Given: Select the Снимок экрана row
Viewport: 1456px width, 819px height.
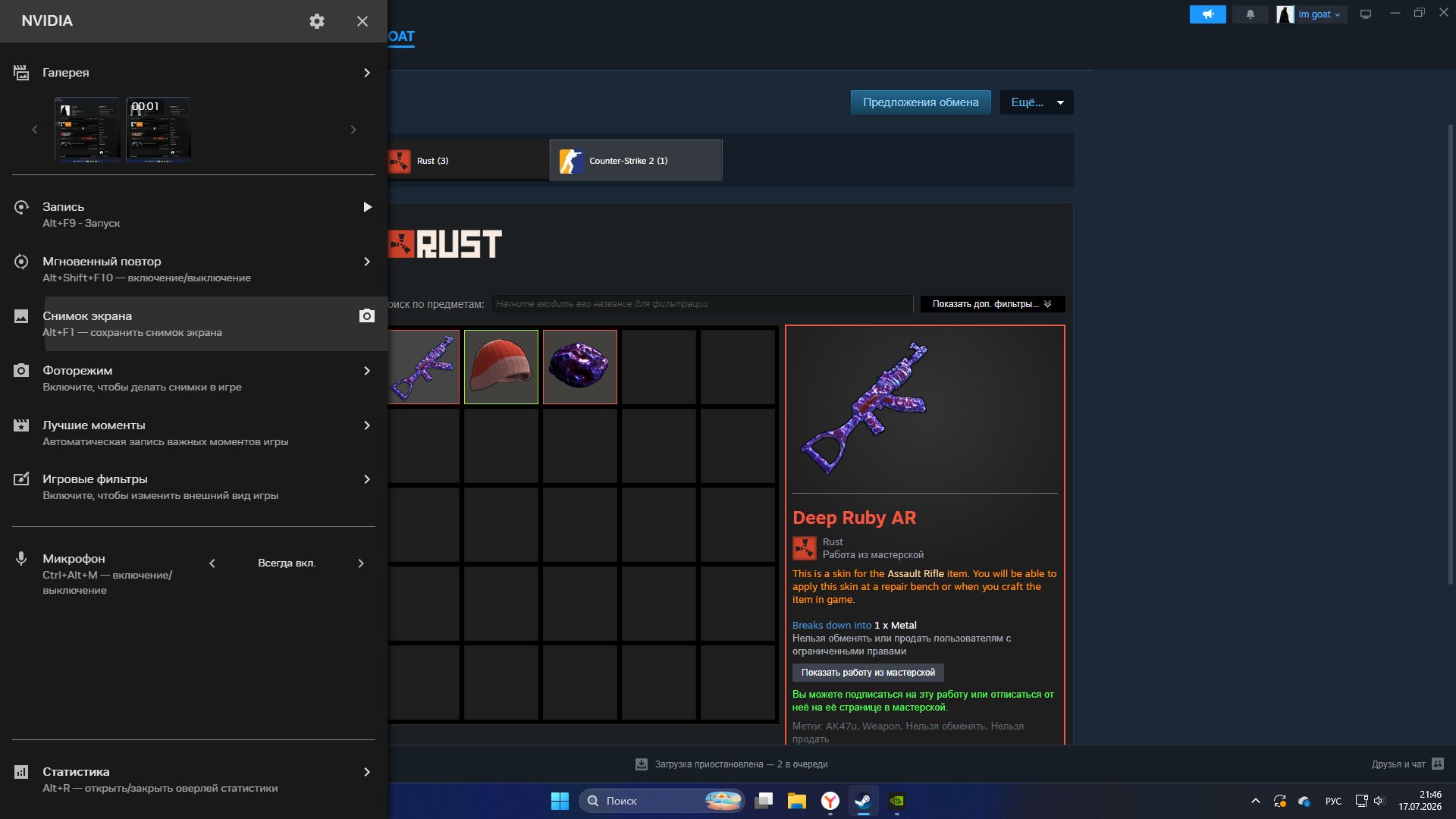Looking at the screenshot, I should (194, 324).
